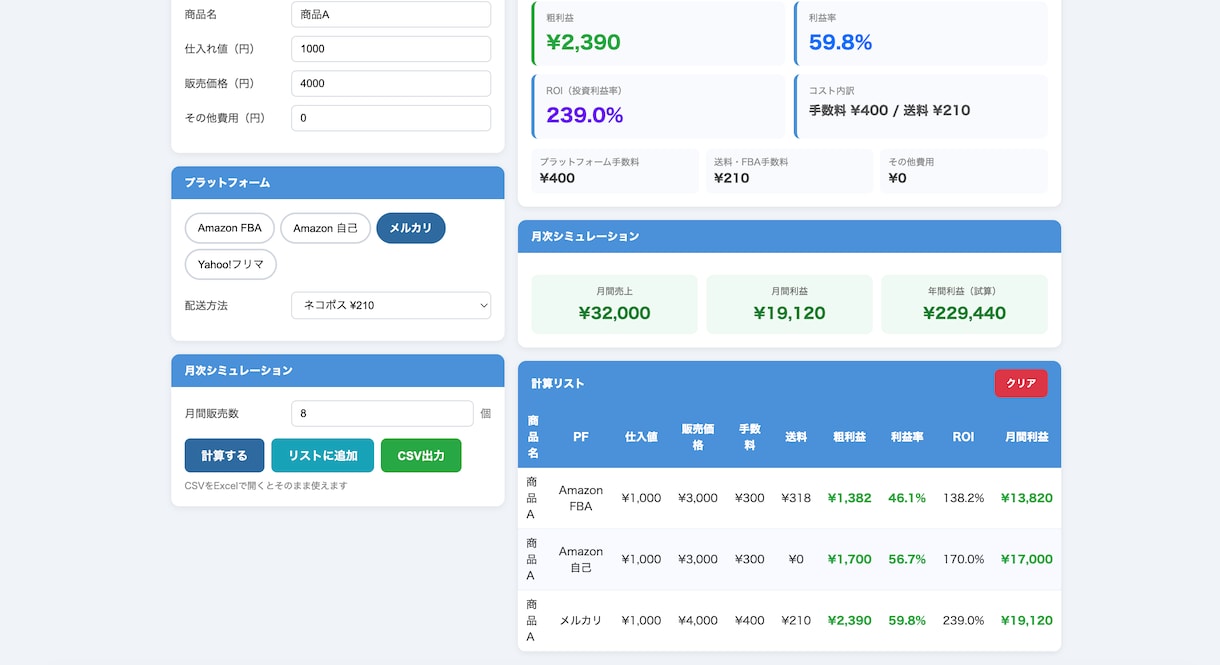
Task: Click the ¥400 fee cell in the メルカリ row
Action: [750, 620]
